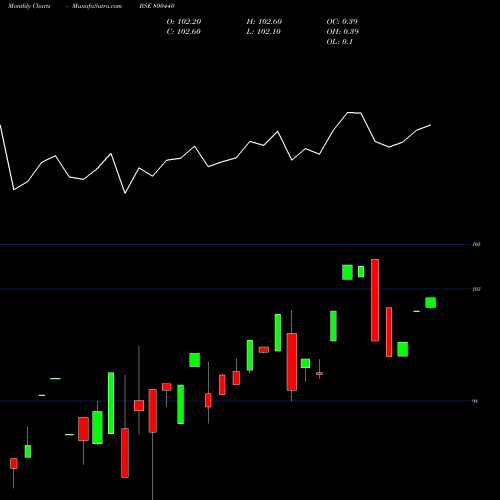
Task: Click the BSE stock code label
Action: point(157,6)
